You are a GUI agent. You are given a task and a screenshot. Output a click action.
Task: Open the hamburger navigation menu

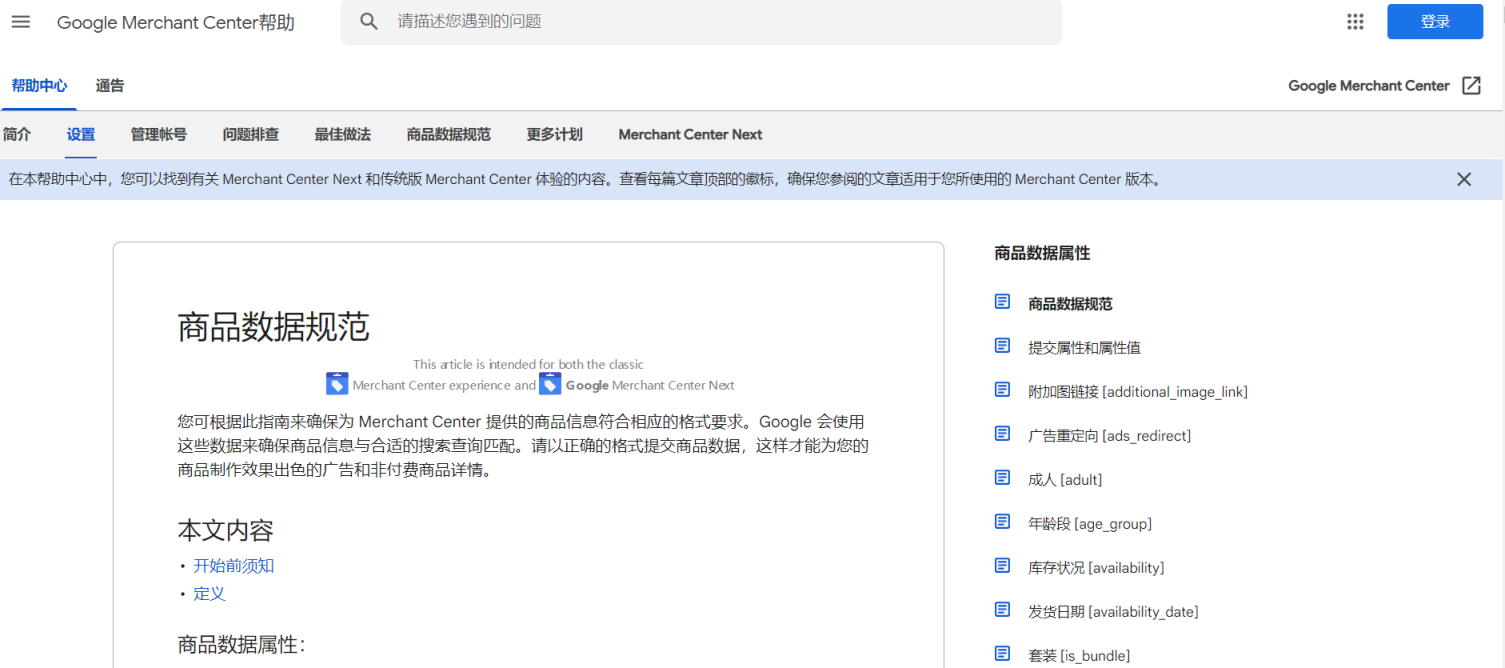20,21
